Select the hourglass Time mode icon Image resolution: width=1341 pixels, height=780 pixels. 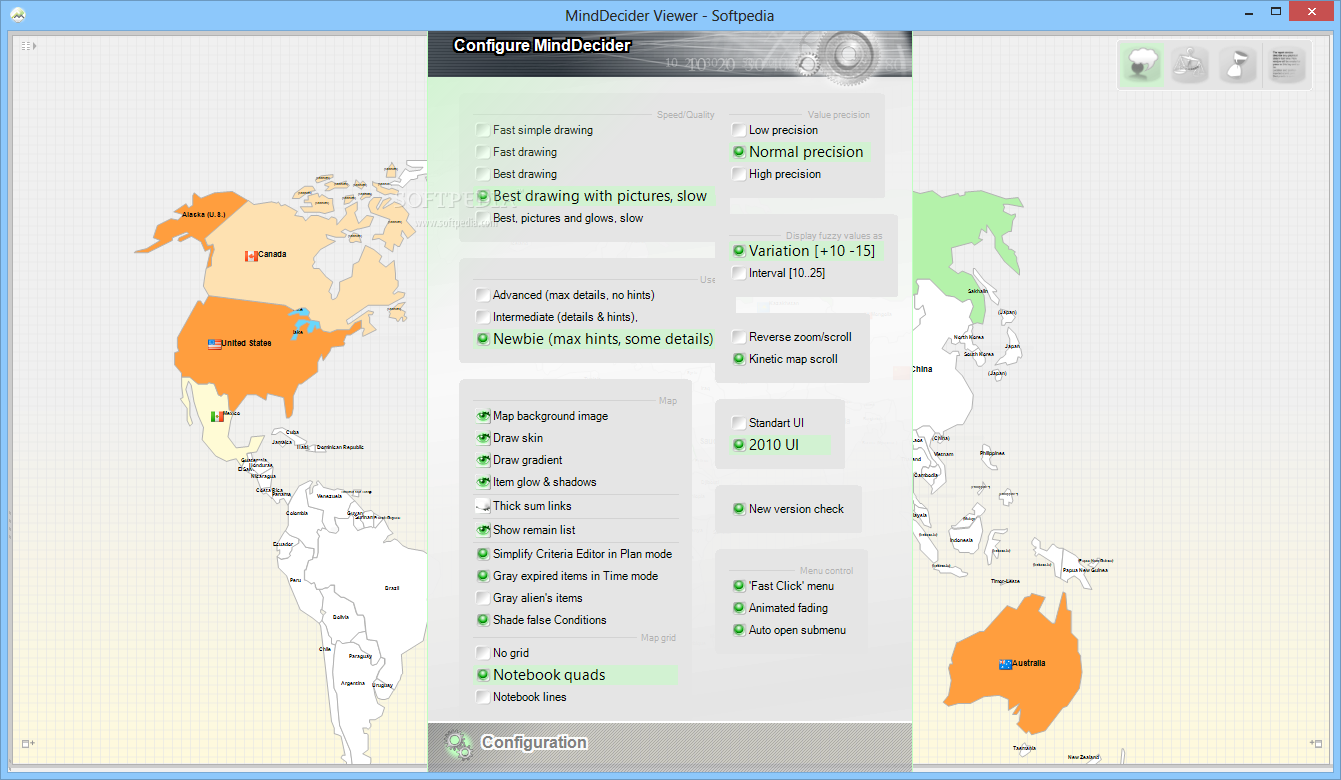coord(1238,65)
